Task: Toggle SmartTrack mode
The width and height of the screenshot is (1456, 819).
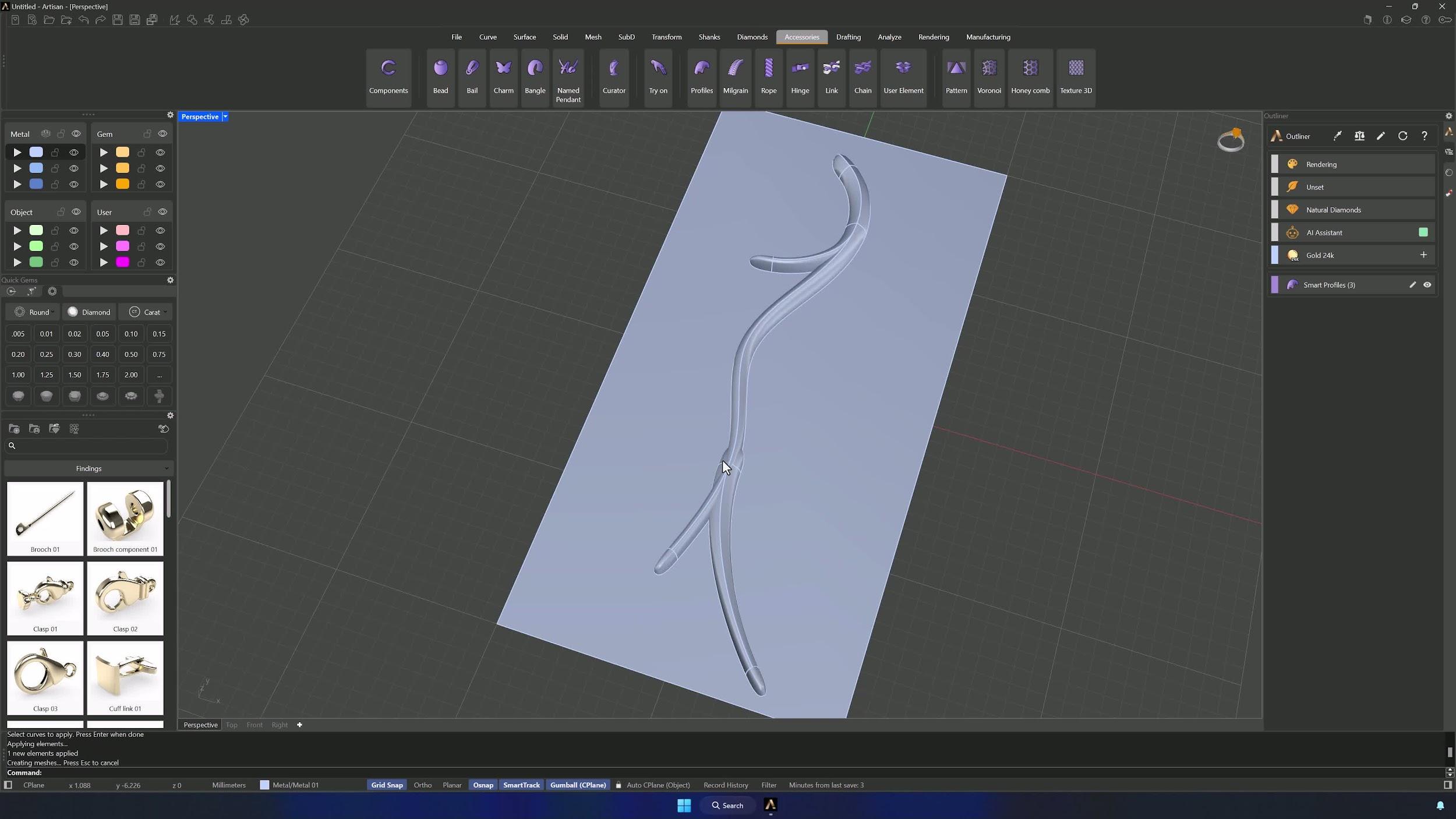Action: coord(521,785)
